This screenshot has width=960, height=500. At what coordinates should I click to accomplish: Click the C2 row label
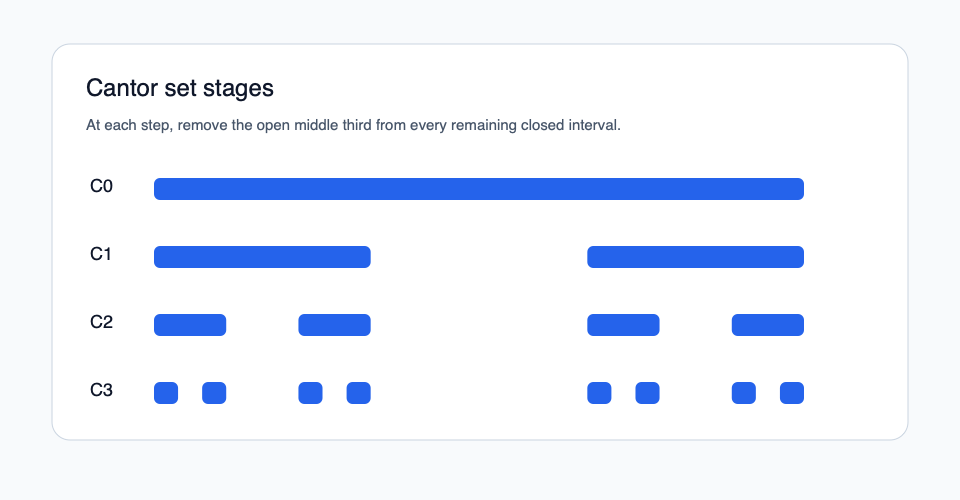point(101,322)
